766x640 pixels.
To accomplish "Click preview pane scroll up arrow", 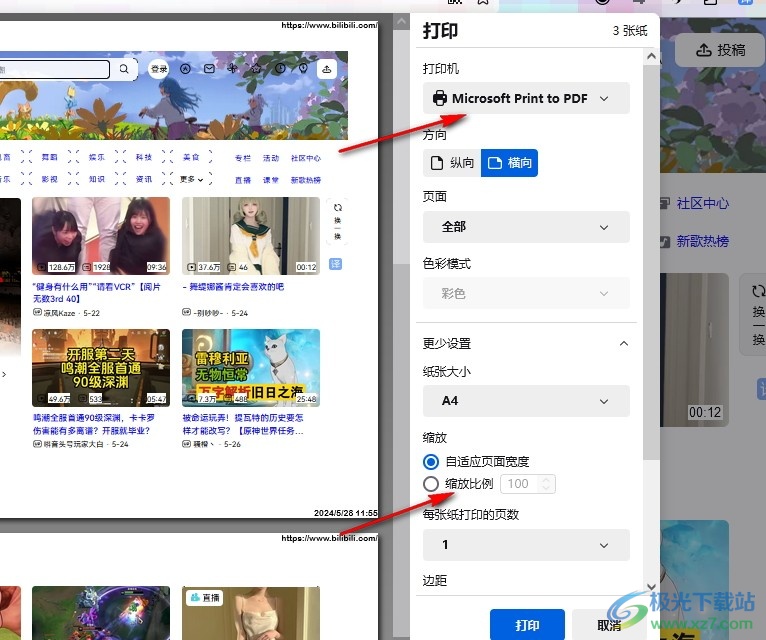I will coord(402,21).
